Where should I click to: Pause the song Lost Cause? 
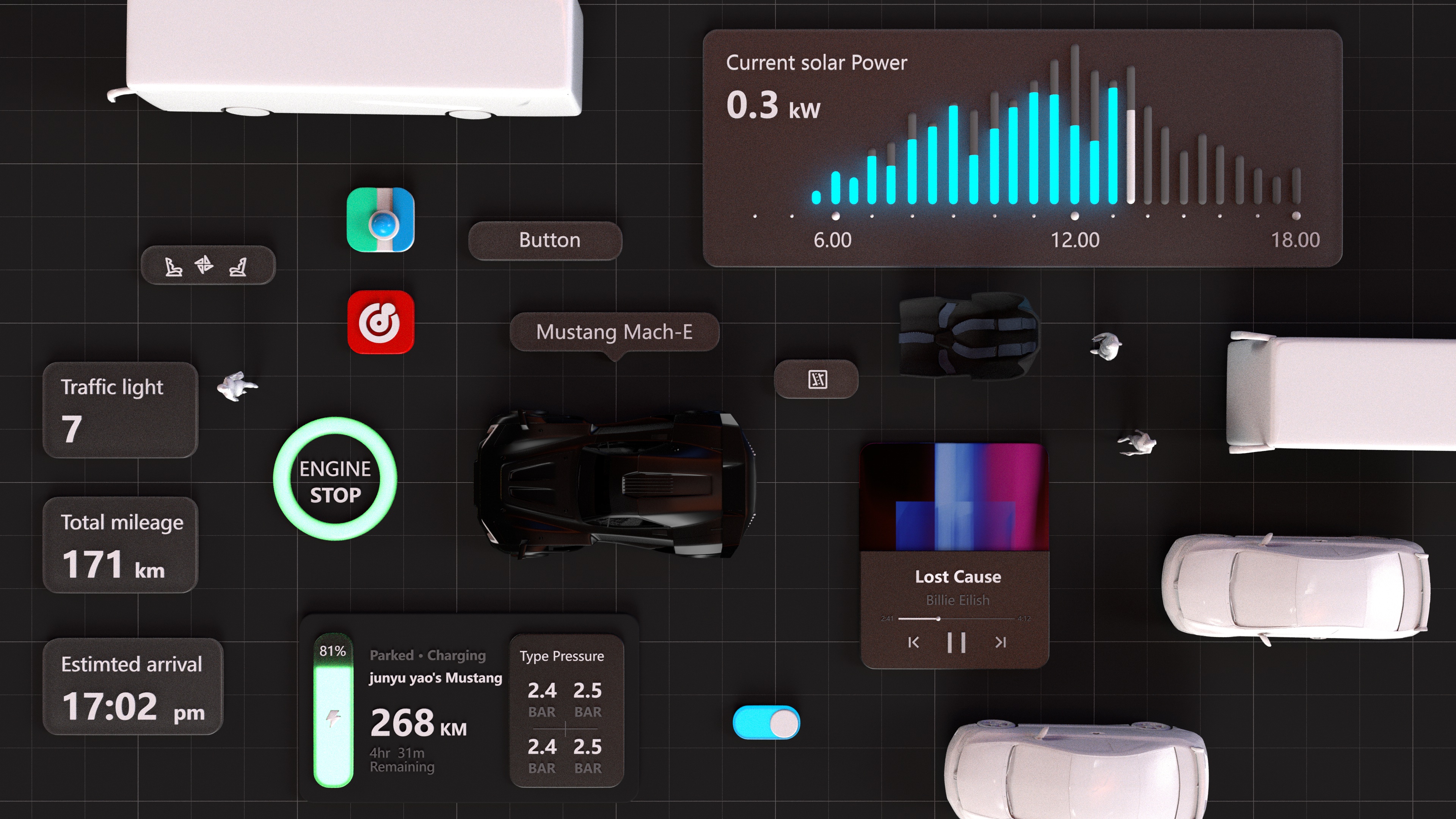click(956, 643)
